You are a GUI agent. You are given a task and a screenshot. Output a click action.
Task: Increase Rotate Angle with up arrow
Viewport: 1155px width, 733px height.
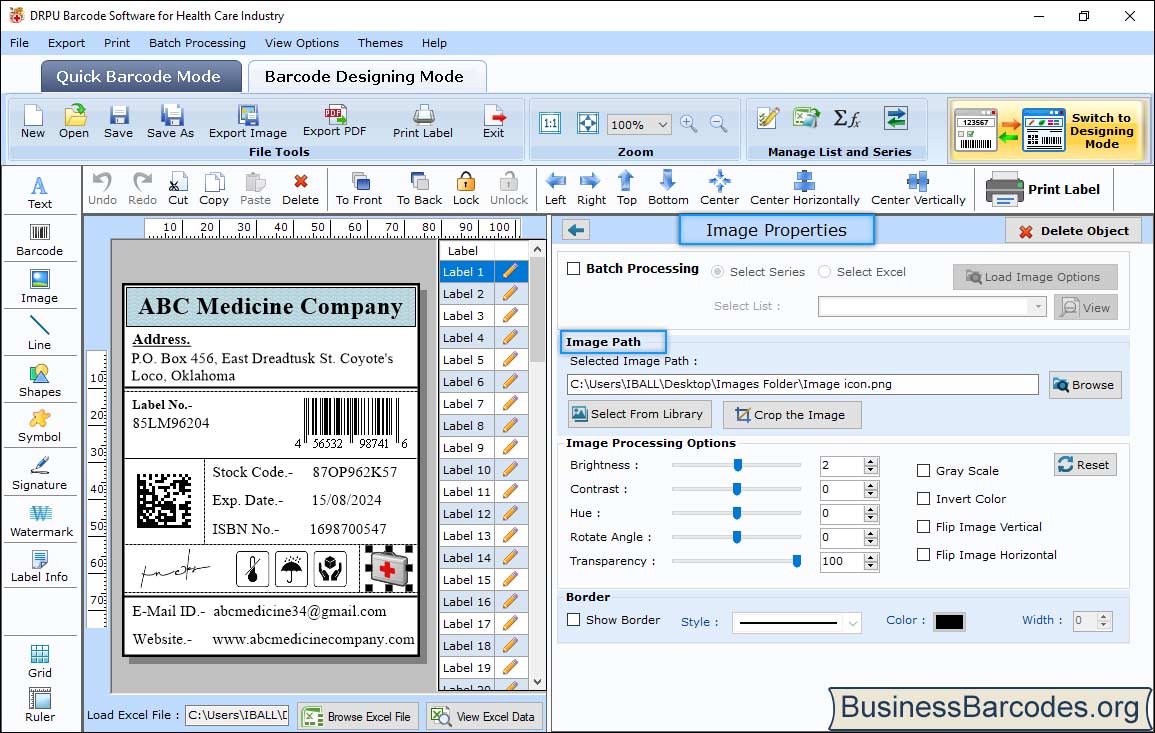(871, 533)
